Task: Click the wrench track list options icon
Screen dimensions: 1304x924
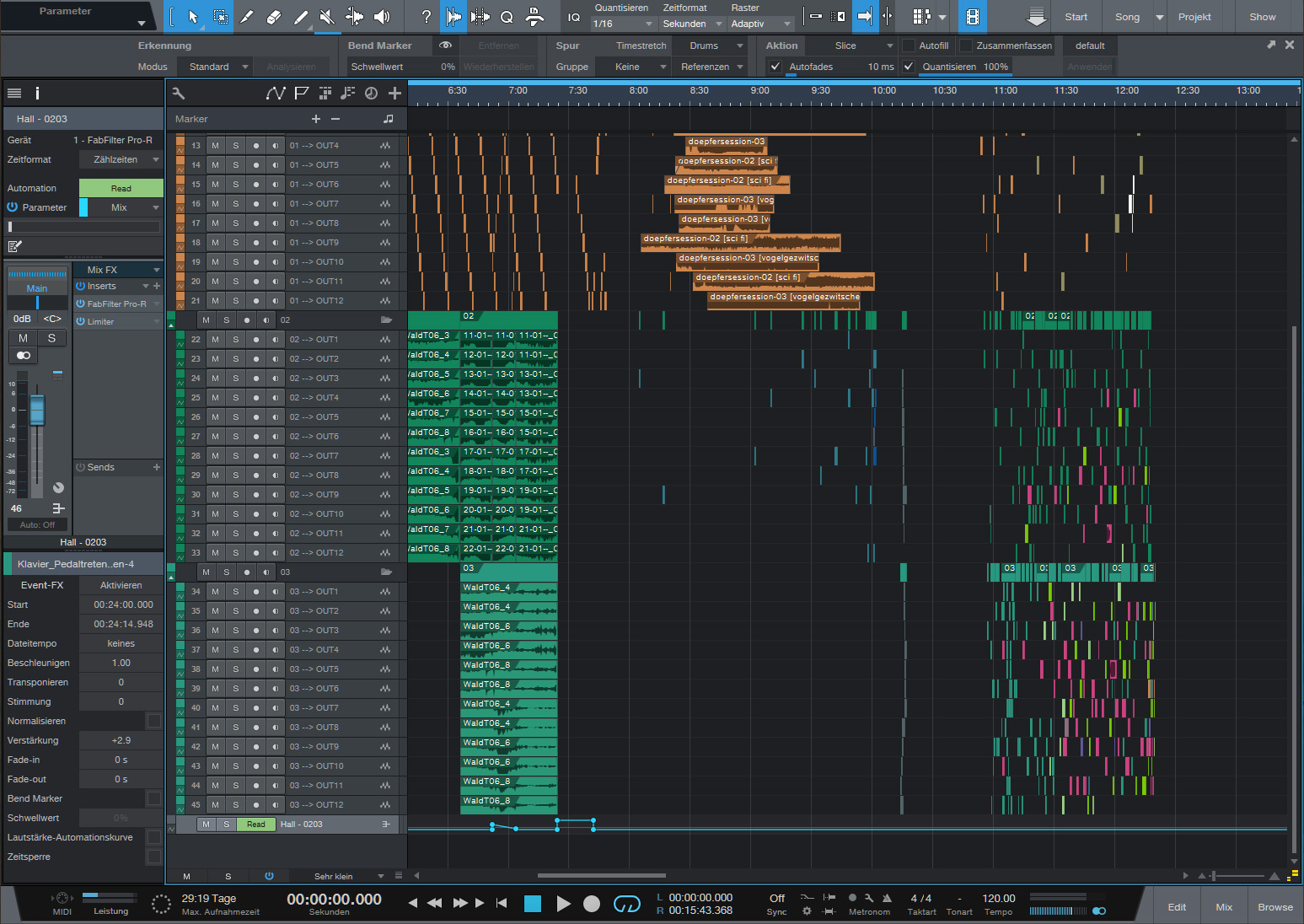Action: coord(178,94)
